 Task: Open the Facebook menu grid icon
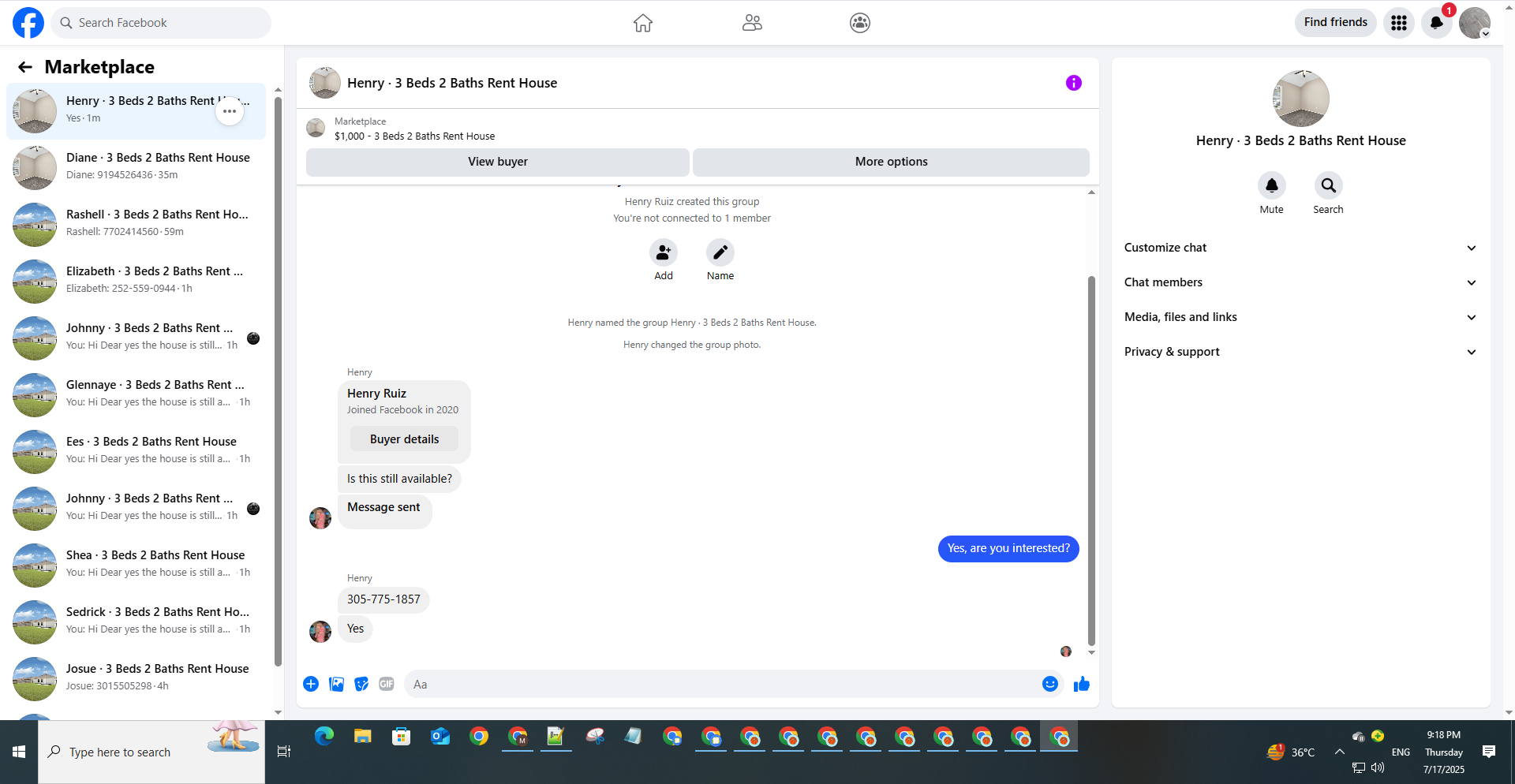click(x=1399, y=23)
